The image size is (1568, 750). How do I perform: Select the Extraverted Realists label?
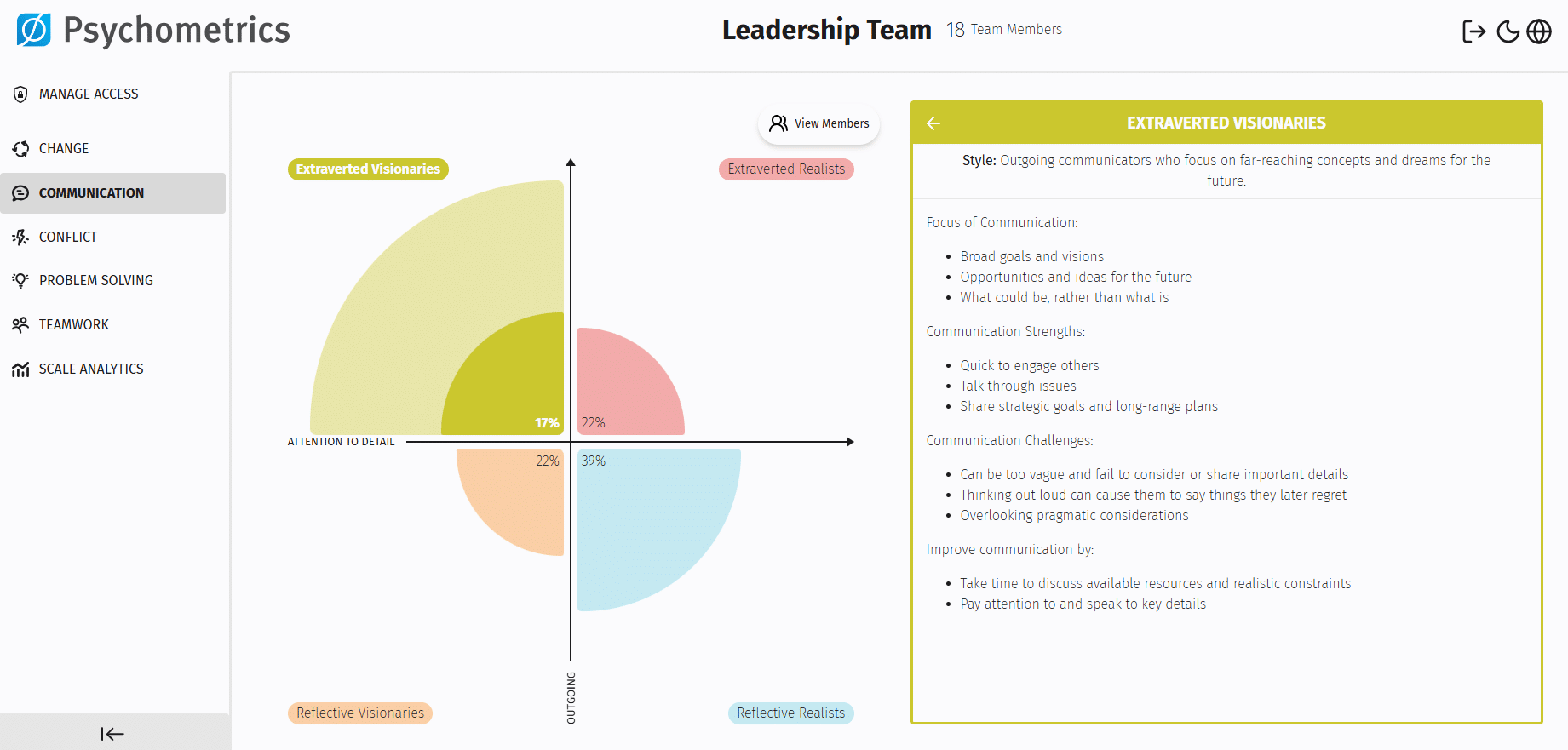pos(786,169)
